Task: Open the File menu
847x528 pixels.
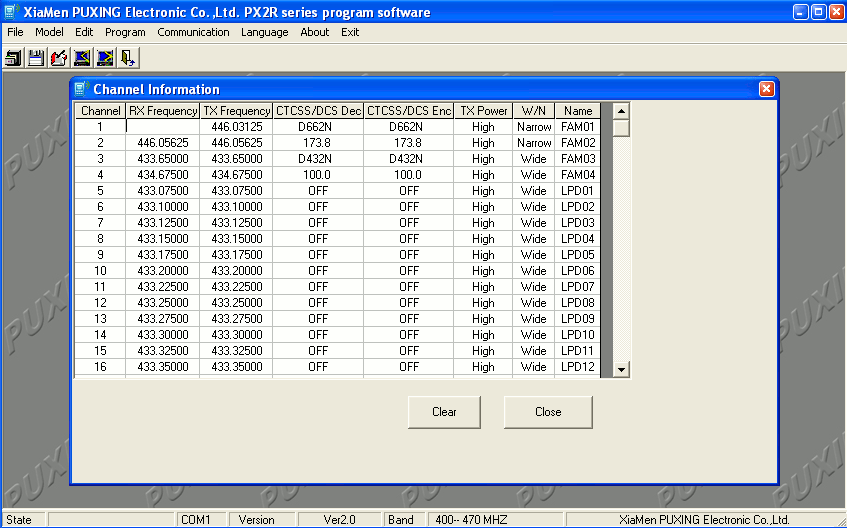Action: click(15, 32)
